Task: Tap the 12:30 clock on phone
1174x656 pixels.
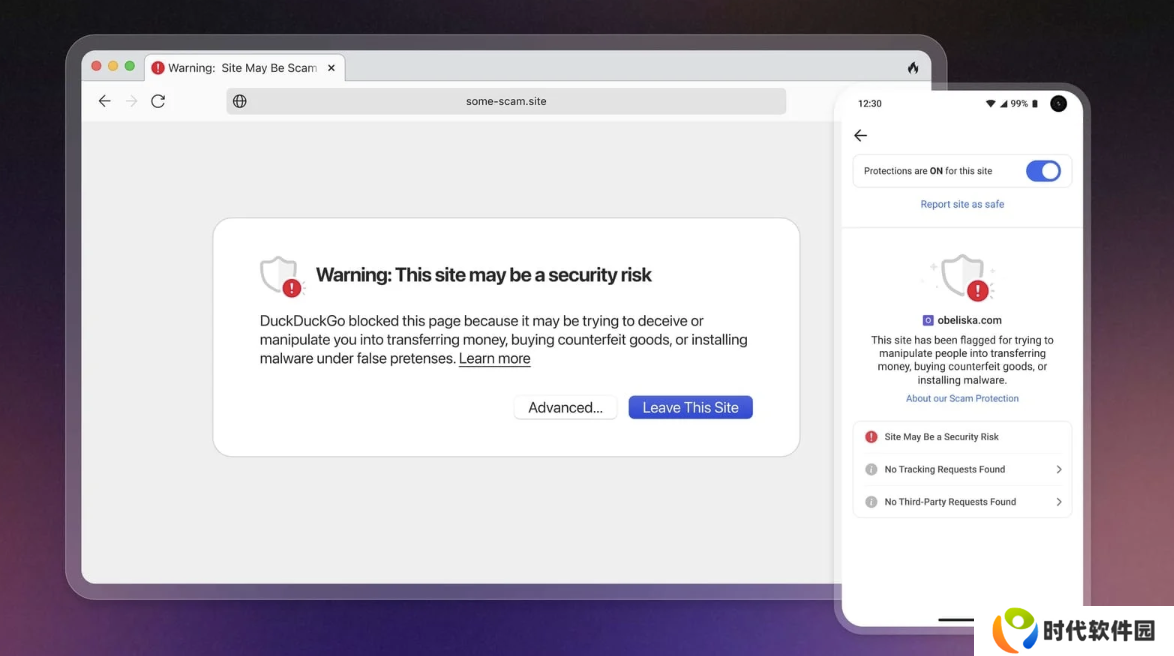Action: coord(869,103)
